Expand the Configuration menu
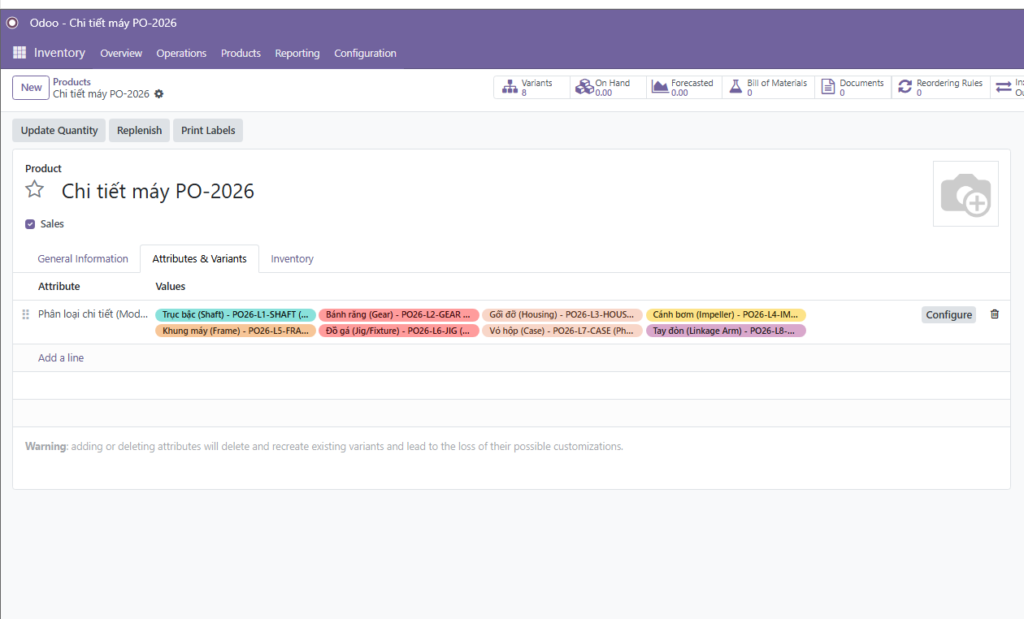The image size is (1024, 619). click(365, 53)
